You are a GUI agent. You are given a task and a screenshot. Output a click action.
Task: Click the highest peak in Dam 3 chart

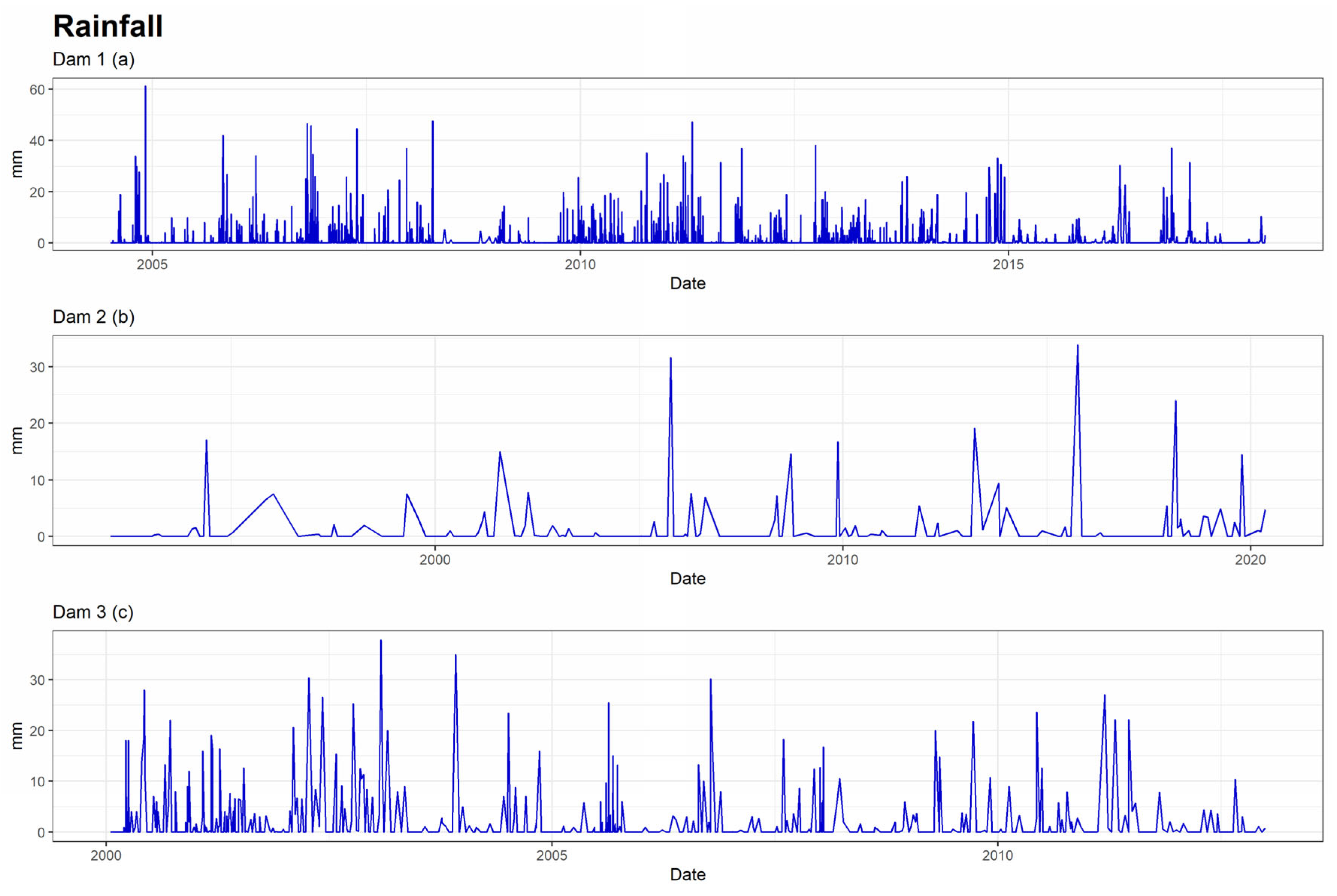click(x=381, y=642)
